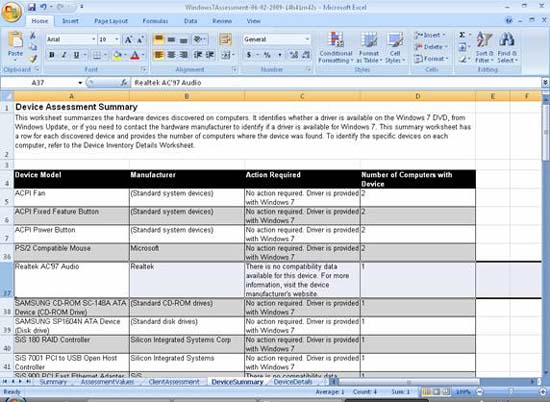The image size is (550, 402).
Task: Click Delete cells button
Action: point(430,47)
